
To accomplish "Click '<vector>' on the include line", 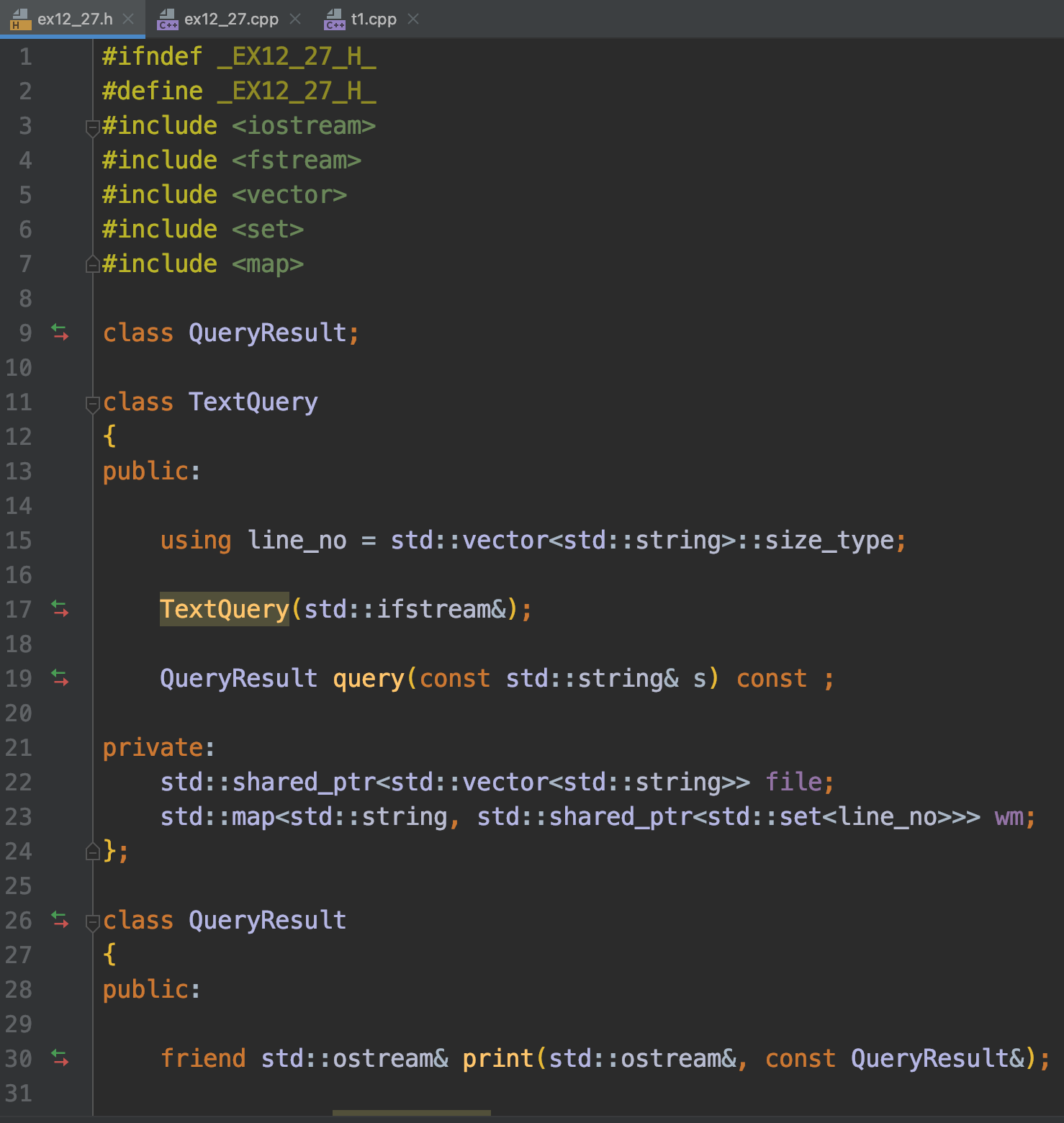I will [289, 195].
